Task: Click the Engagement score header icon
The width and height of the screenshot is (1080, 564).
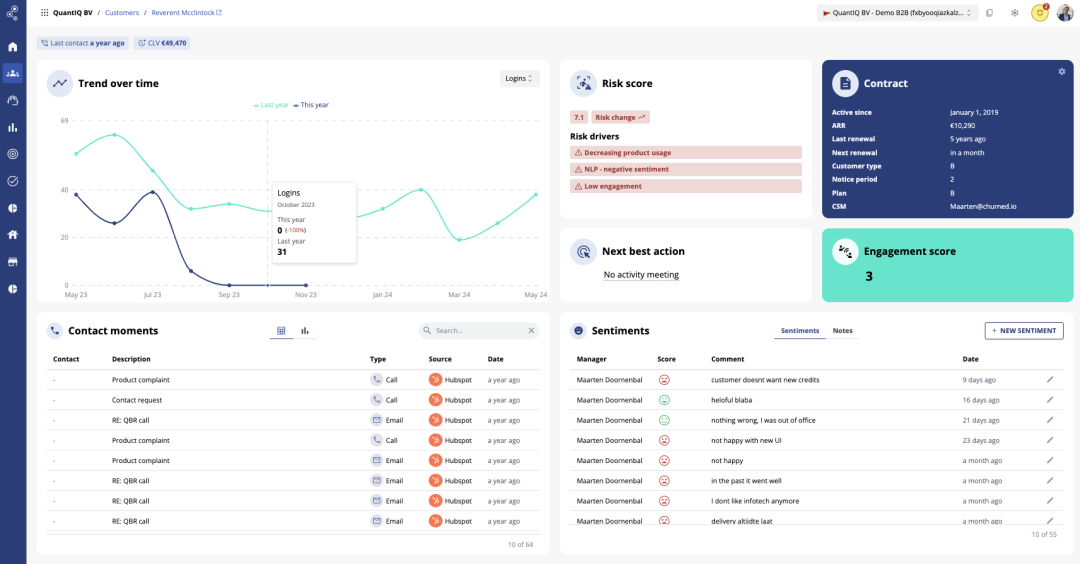Action: pyautogui.click(x=845, y=251)
